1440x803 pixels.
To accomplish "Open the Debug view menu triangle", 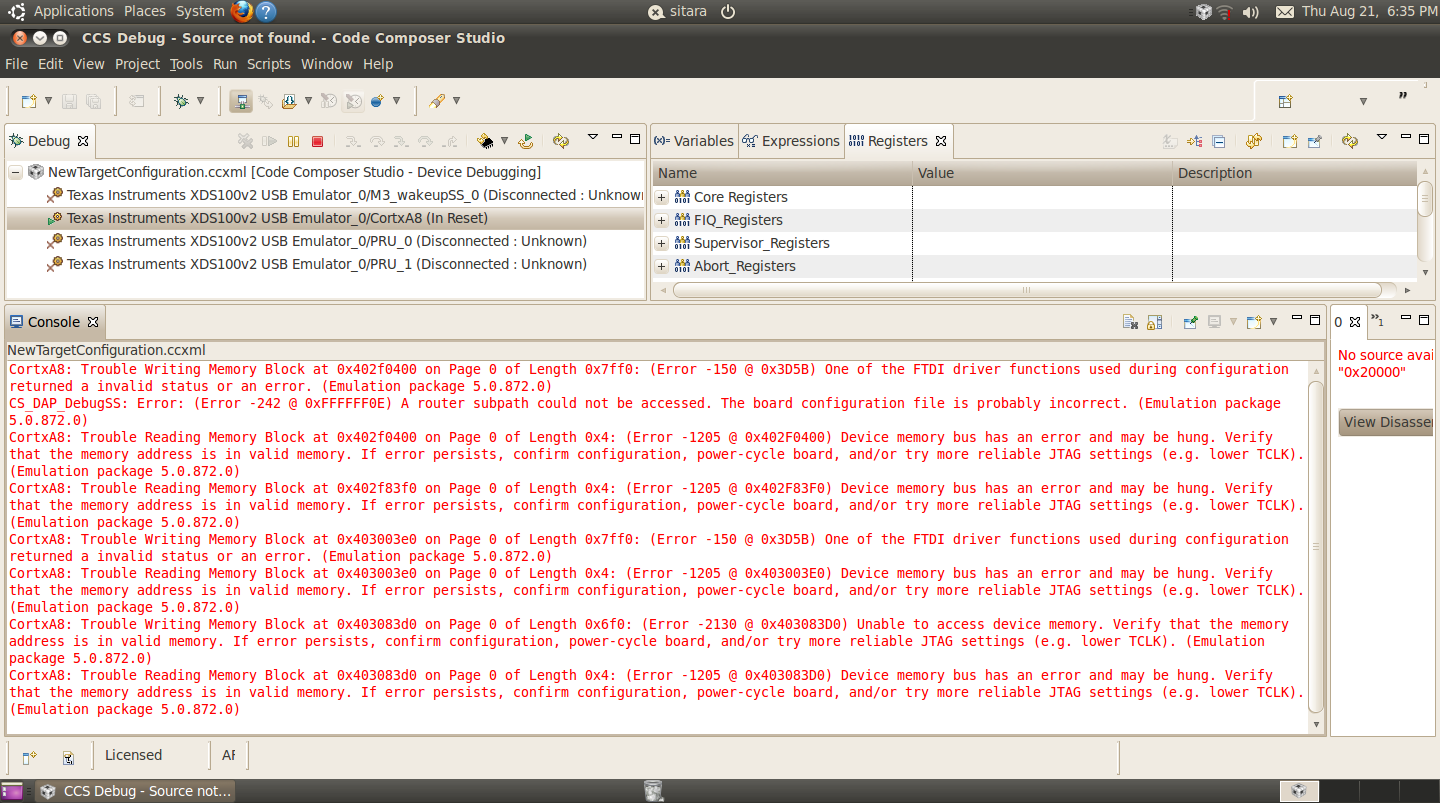I will tap(592, 138).
